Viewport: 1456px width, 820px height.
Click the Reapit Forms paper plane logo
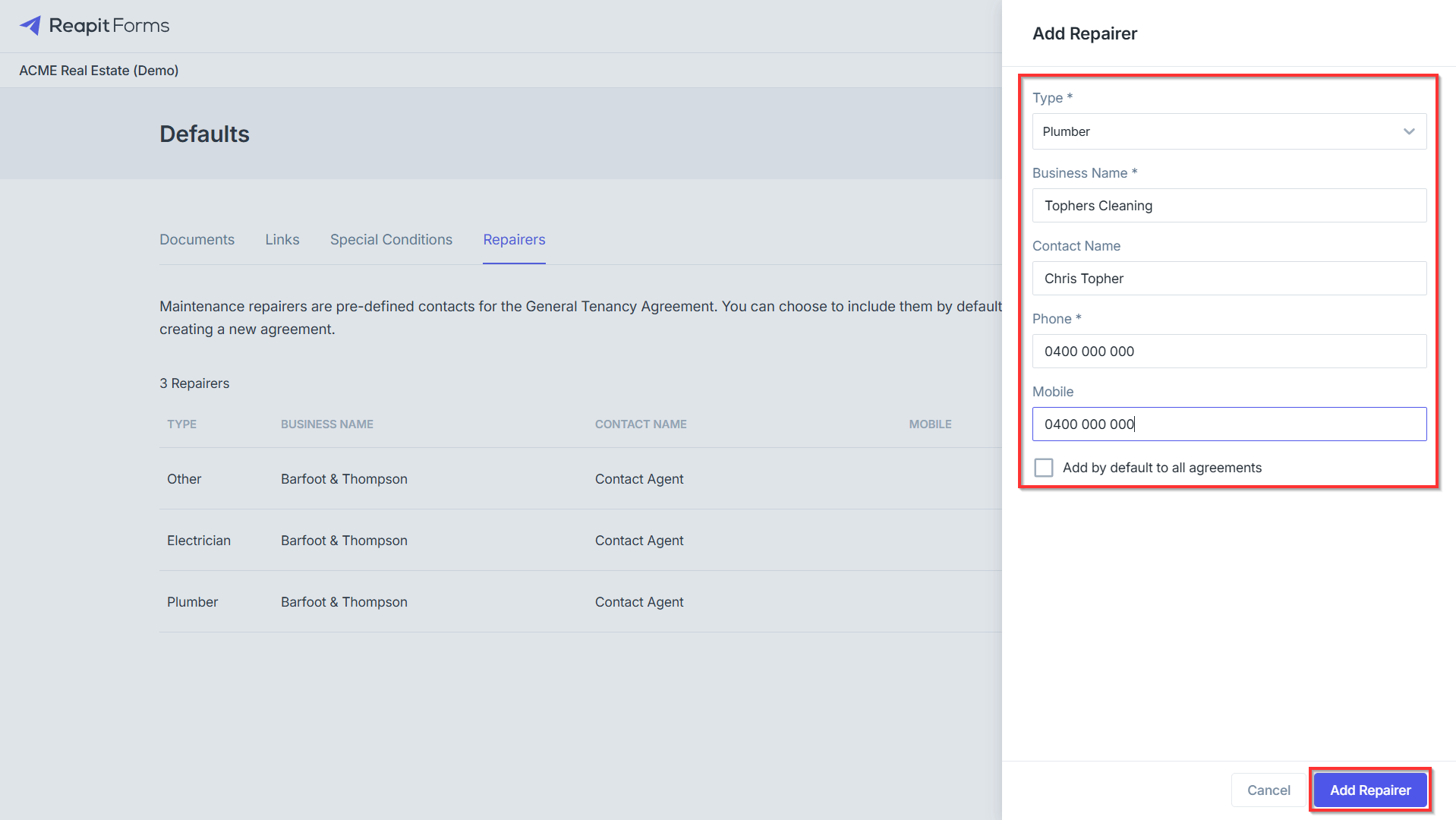click(x=30, y=26)
